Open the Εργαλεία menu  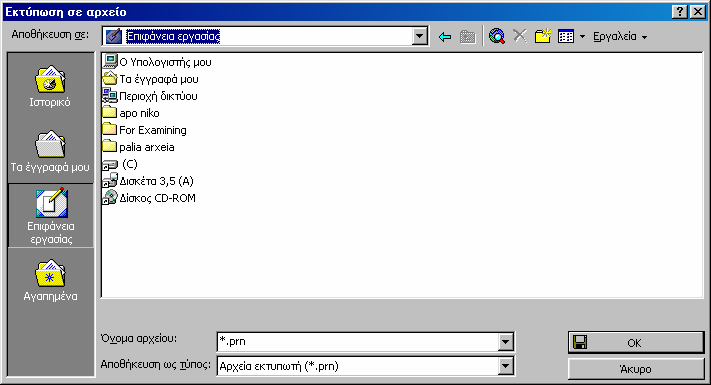pyautogui.click(x=619, y=36)
